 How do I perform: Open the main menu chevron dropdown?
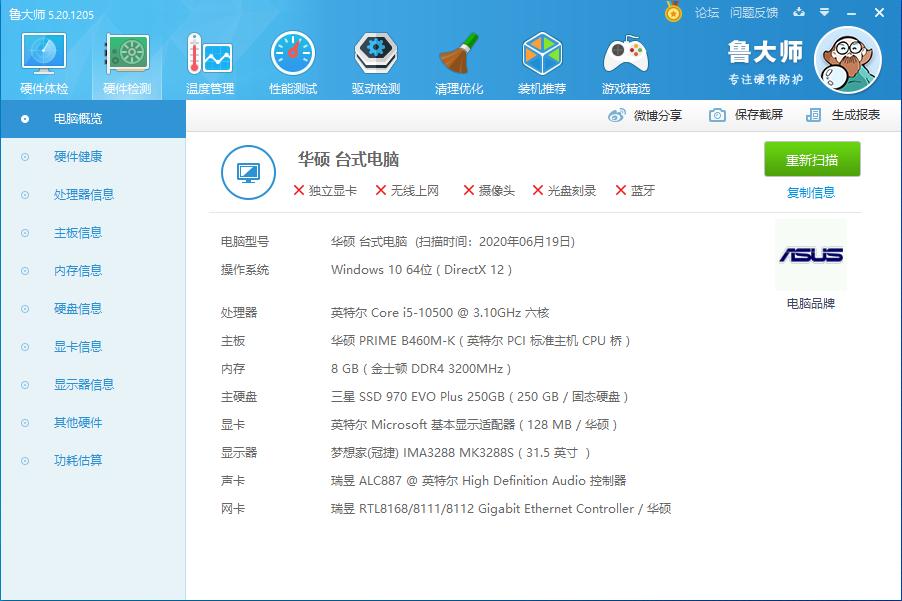[825, 14]
